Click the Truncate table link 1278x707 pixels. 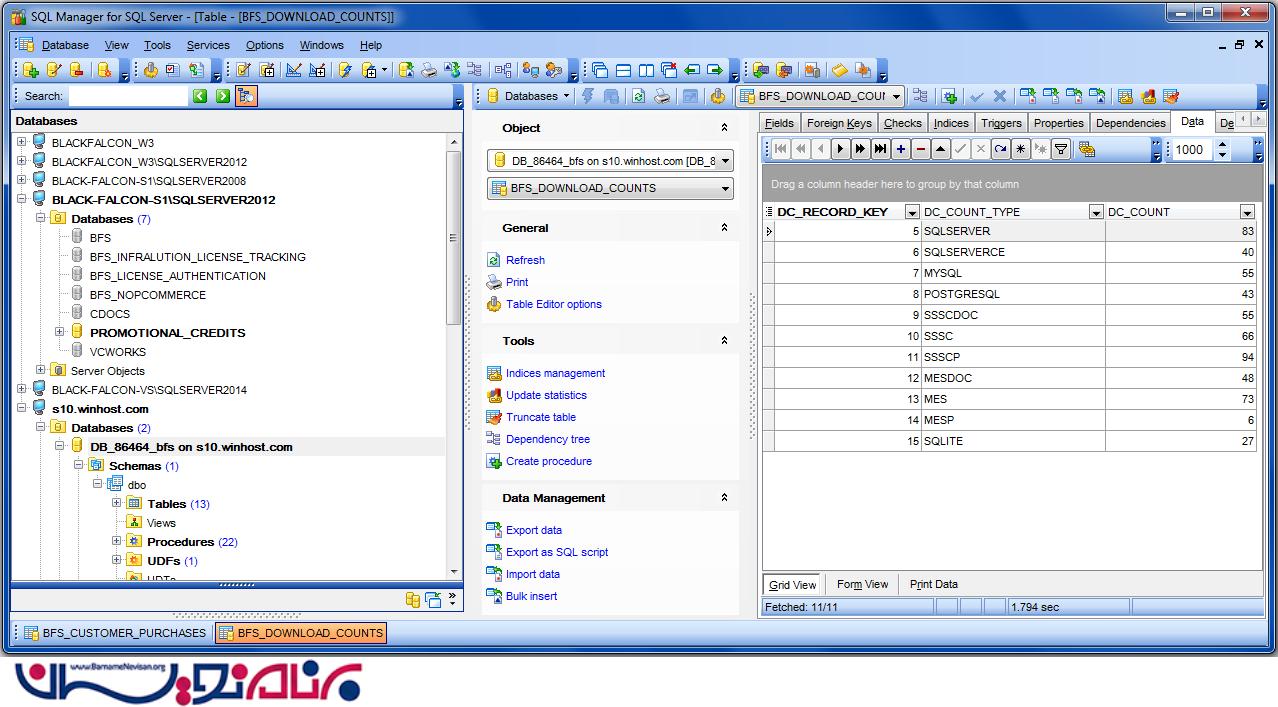pos(540,417)
